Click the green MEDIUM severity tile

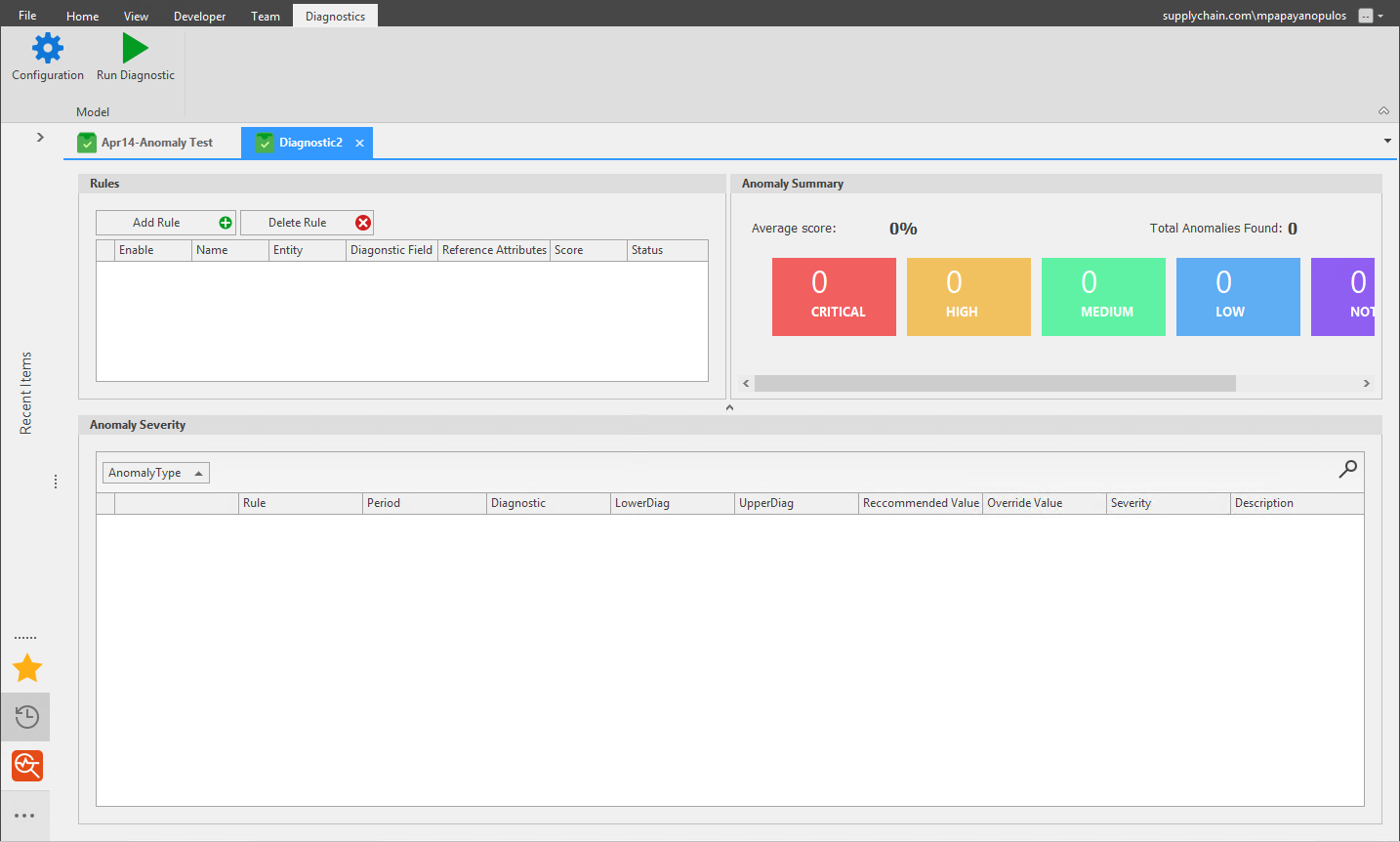click(x=1103, y=297)
